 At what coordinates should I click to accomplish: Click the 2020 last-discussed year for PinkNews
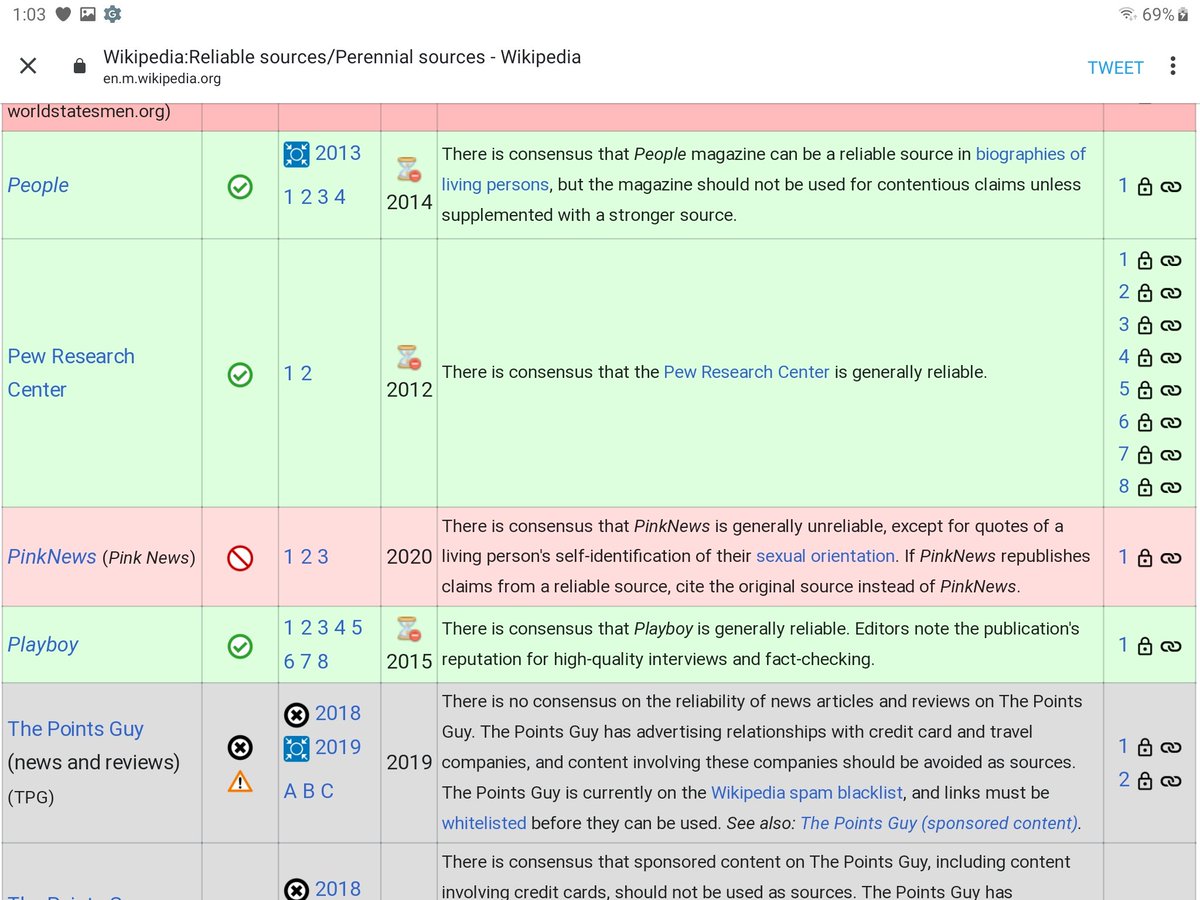[409, 557]
